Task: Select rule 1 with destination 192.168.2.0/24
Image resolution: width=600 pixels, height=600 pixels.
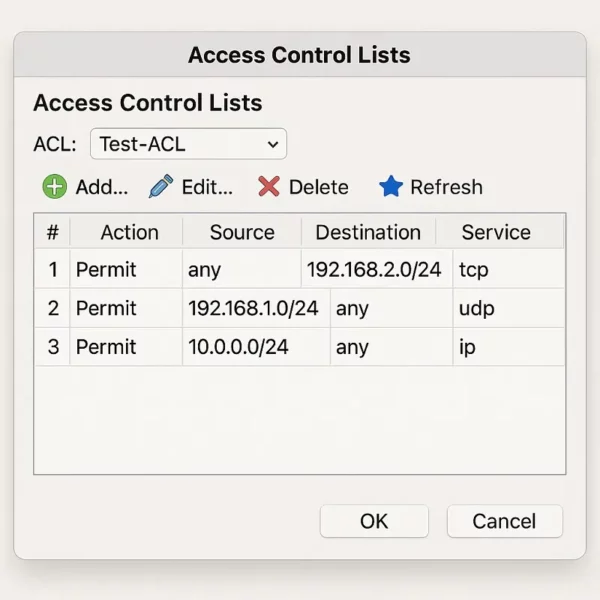Action: pyautogui.click(x=299, y=269)
